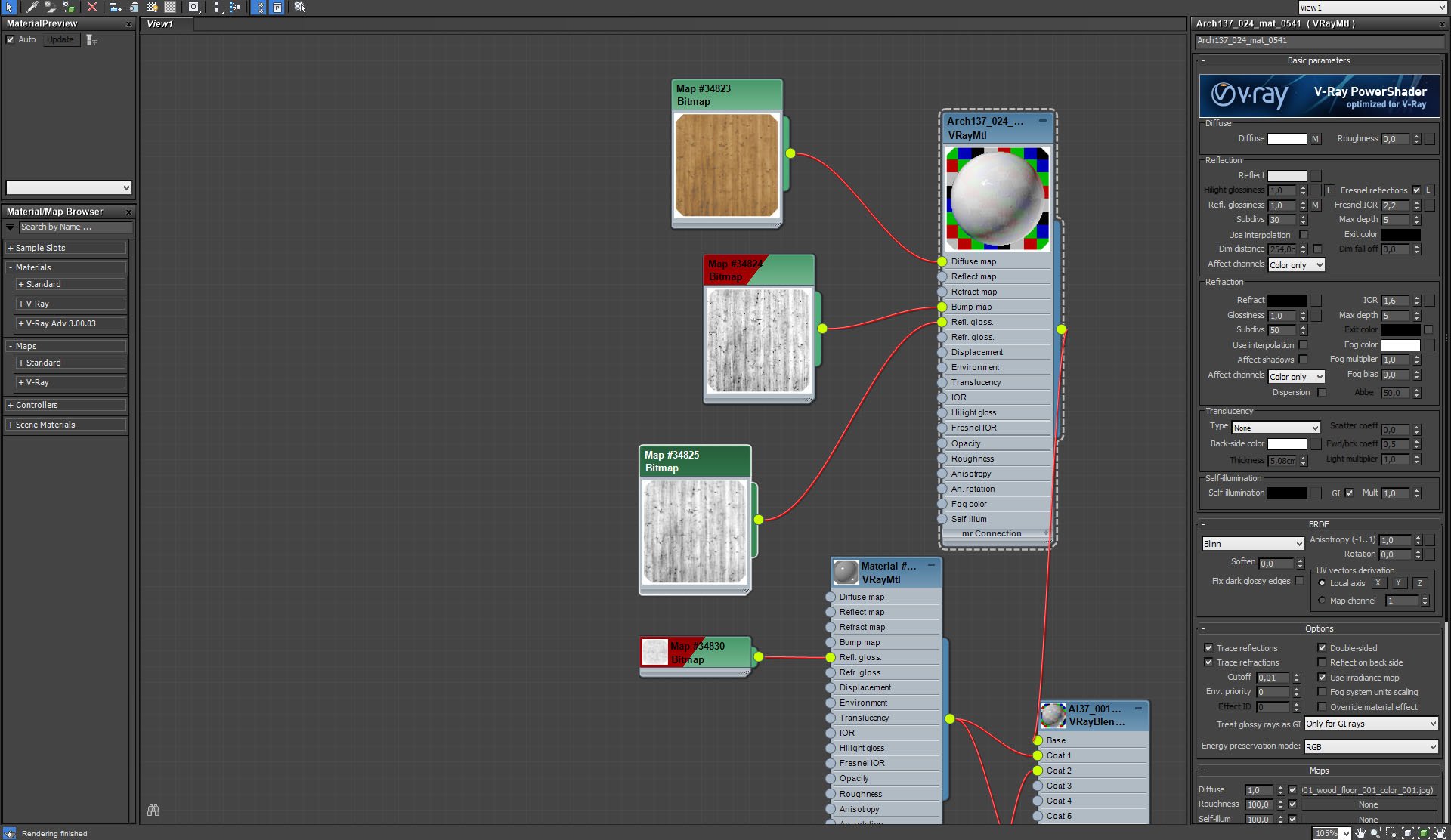
Task: Open BRDF Blinn type dropdown
Action: point(1253,543)
